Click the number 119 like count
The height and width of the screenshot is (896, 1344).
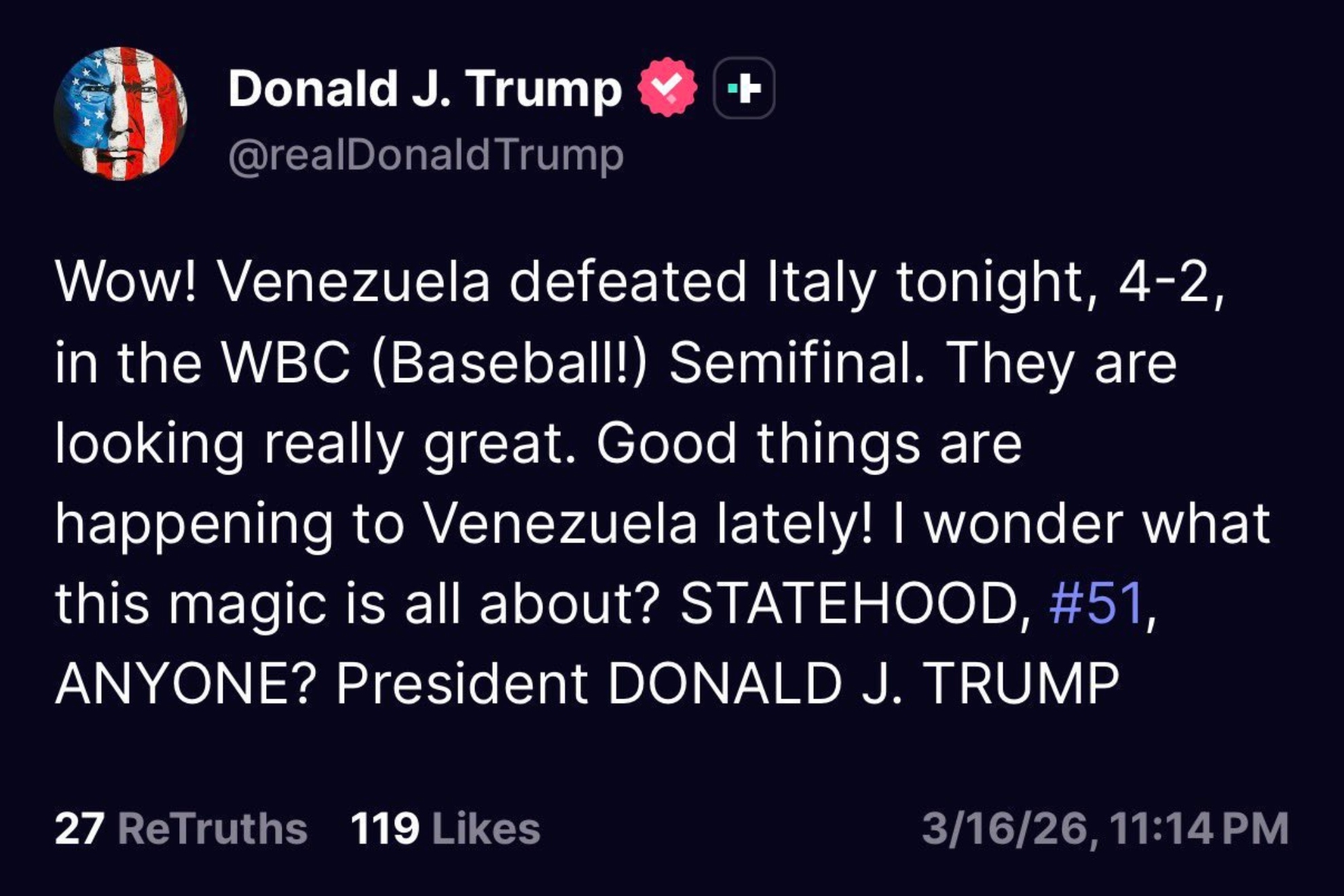384,829
